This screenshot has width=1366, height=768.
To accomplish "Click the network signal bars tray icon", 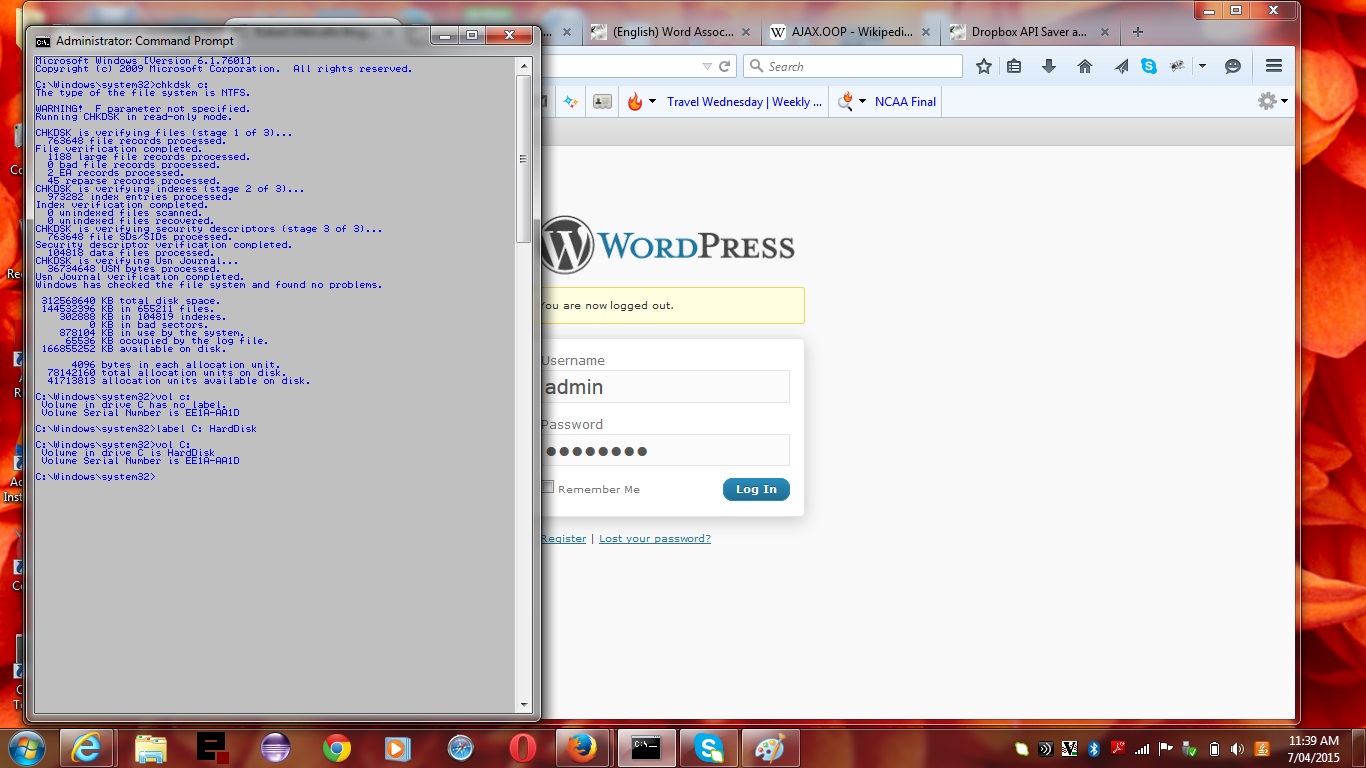I will coord(1142,749).
